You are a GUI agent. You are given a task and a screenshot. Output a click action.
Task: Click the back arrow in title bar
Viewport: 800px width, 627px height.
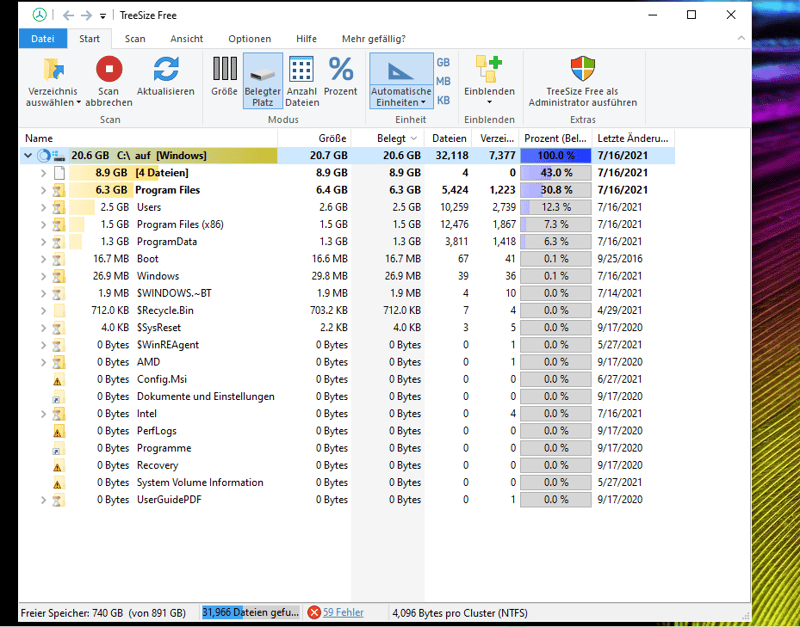67,15
